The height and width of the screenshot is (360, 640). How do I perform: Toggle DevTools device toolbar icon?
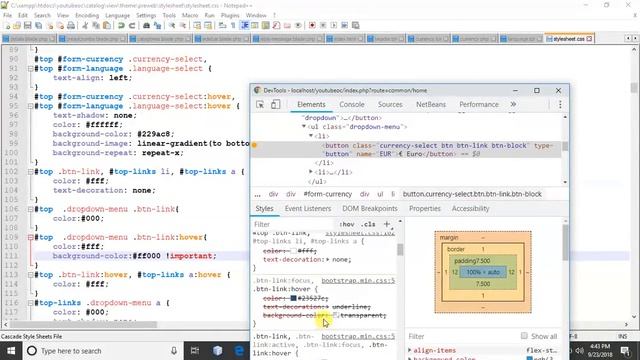click(276, 104)
